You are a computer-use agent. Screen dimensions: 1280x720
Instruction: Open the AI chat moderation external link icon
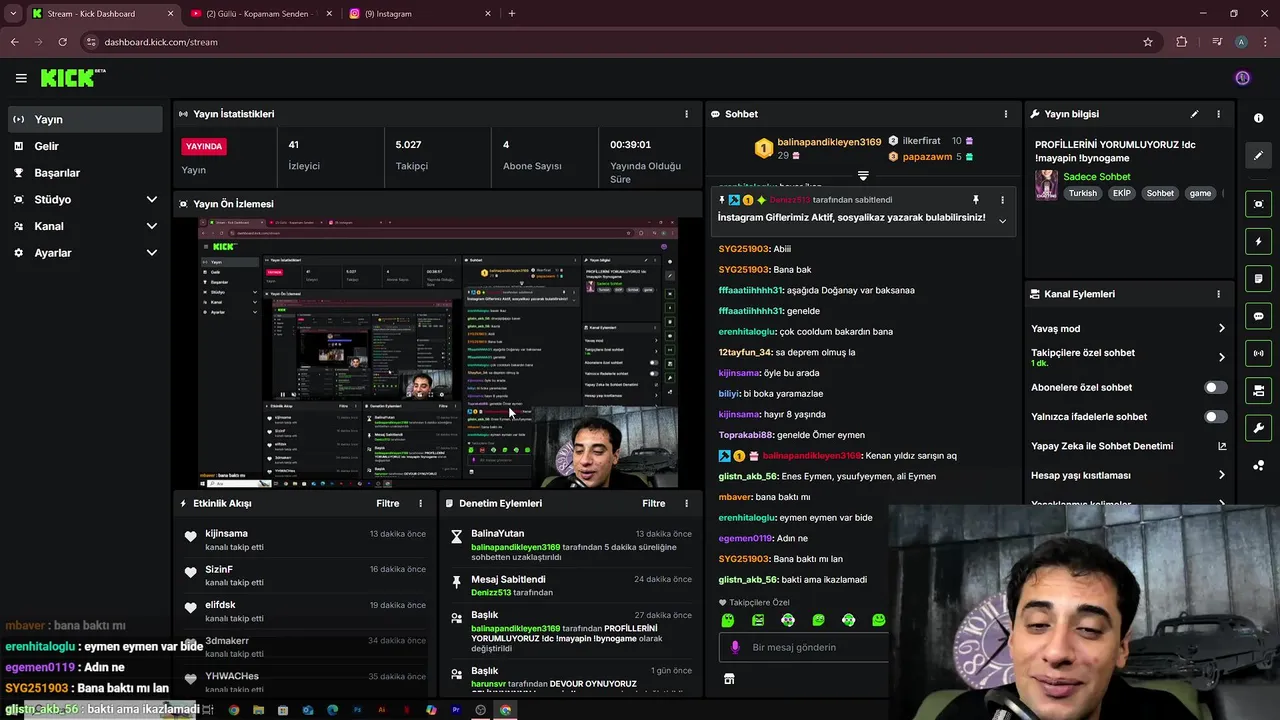coord(1222,446)
